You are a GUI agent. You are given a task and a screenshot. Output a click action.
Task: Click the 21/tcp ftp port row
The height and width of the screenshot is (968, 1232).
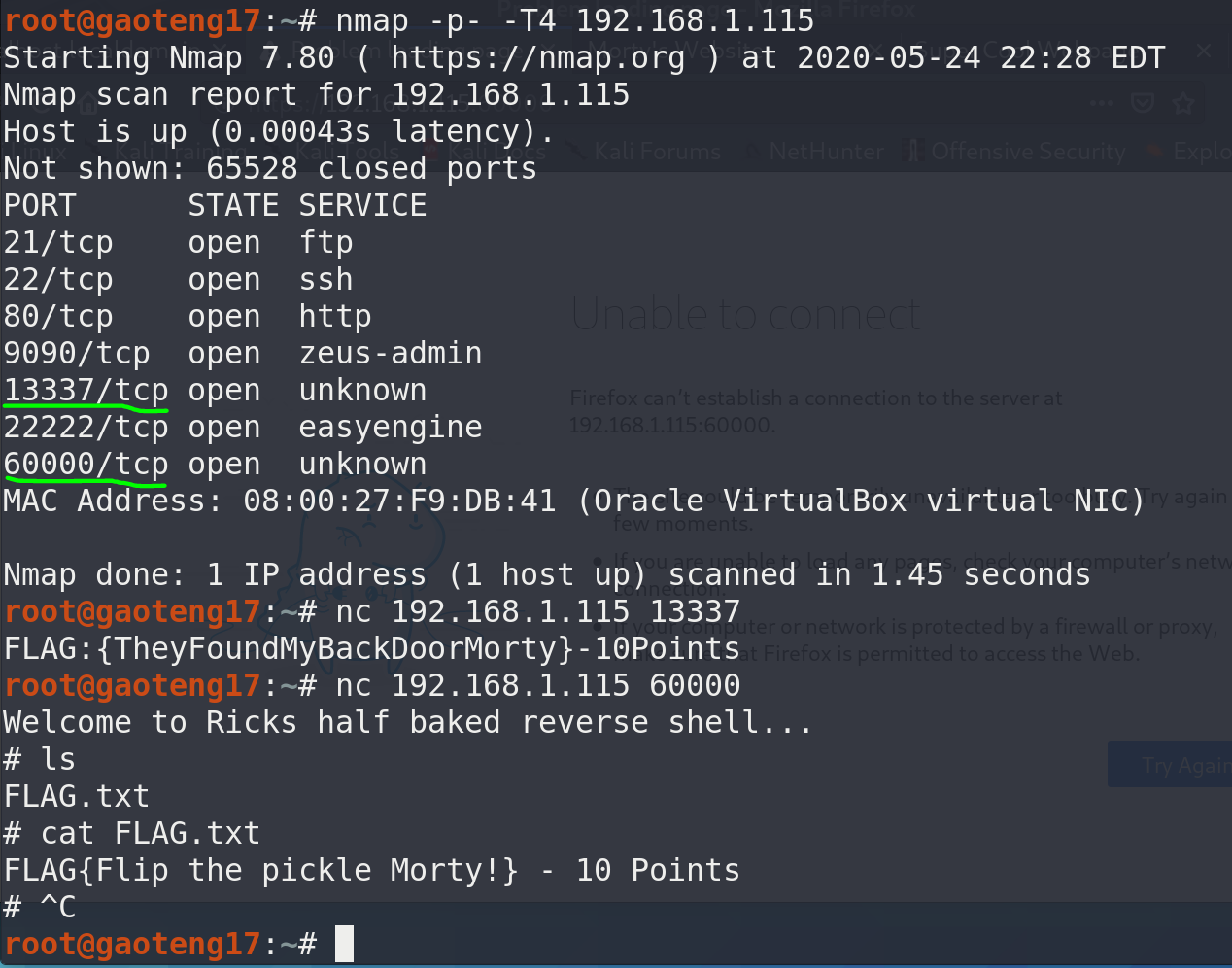178,243
